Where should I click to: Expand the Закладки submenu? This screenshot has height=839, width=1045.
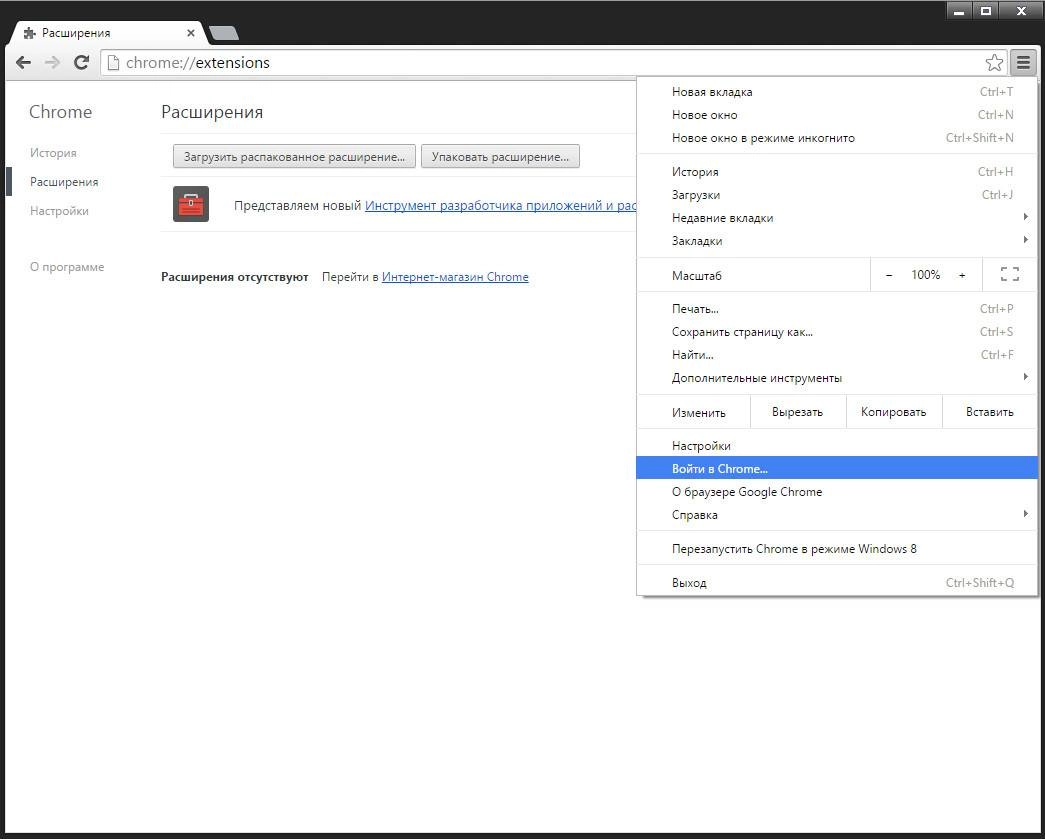pyautogui.click(x=837, y=241)
